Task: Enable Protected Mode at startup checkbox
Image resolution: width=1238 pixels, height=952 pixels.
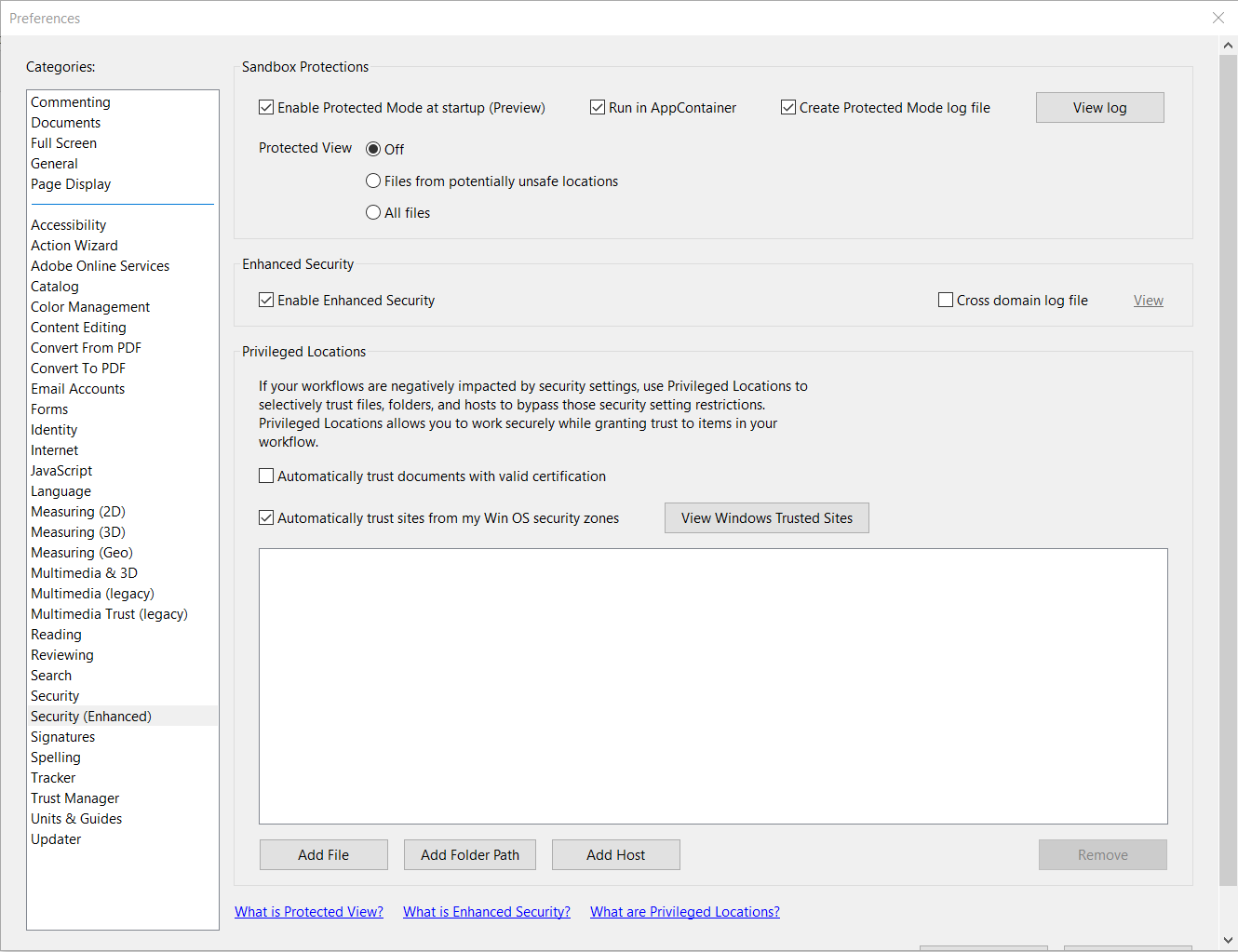Action: coord(266,107)
